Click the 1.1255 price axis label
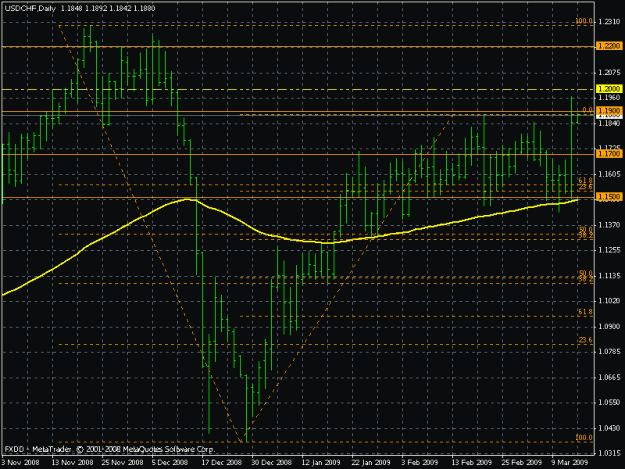The image size is (625, 469). [x=609, y=250]
